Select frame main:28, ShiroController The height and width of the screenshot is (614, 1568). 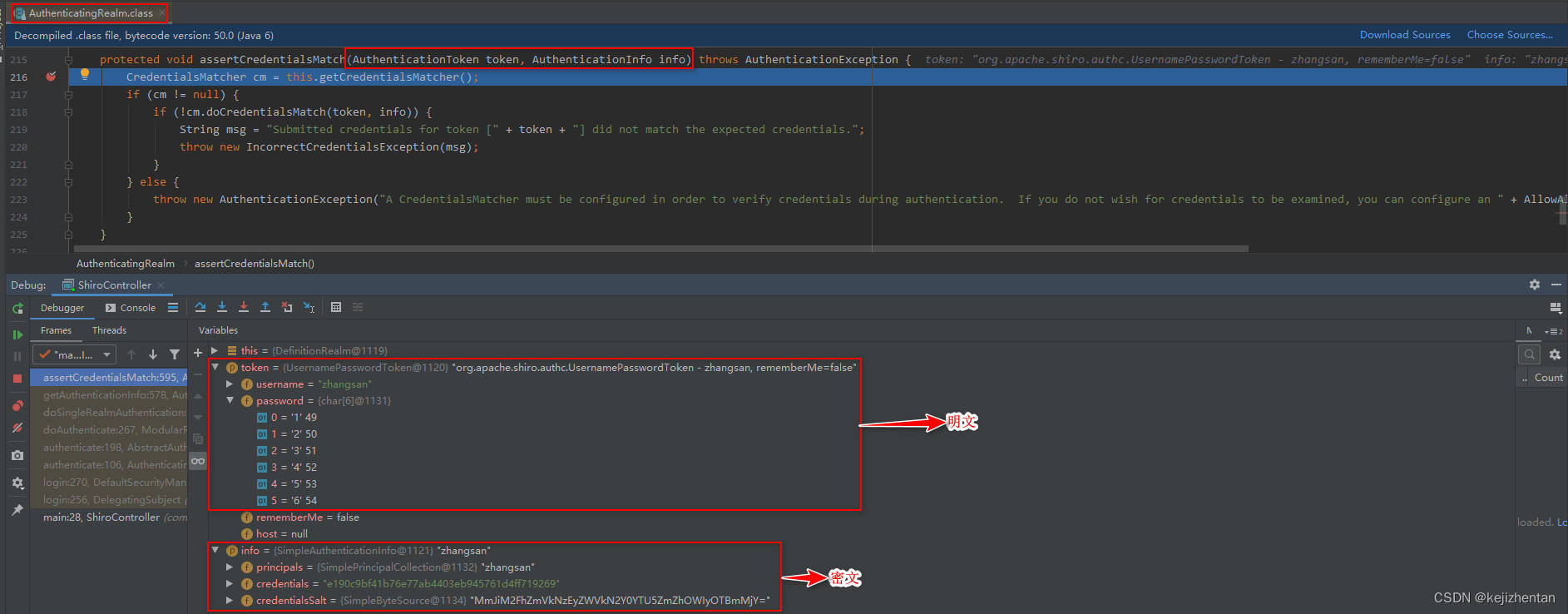pos(110,517)
